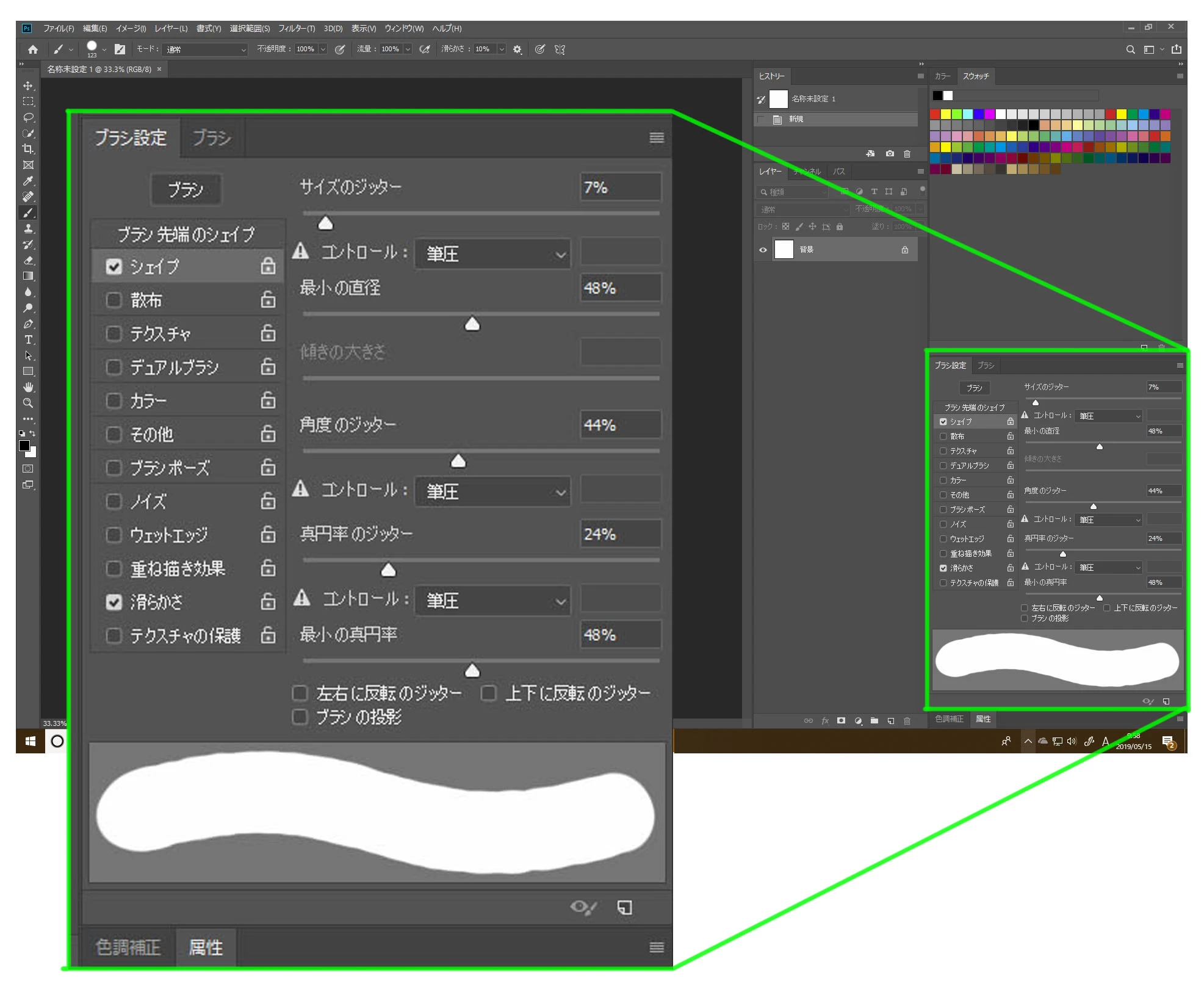Open angle jitter コントロール dropdown in small brush panel
This screenshot has width=1204, height=989.
(x=1108, y=520)
